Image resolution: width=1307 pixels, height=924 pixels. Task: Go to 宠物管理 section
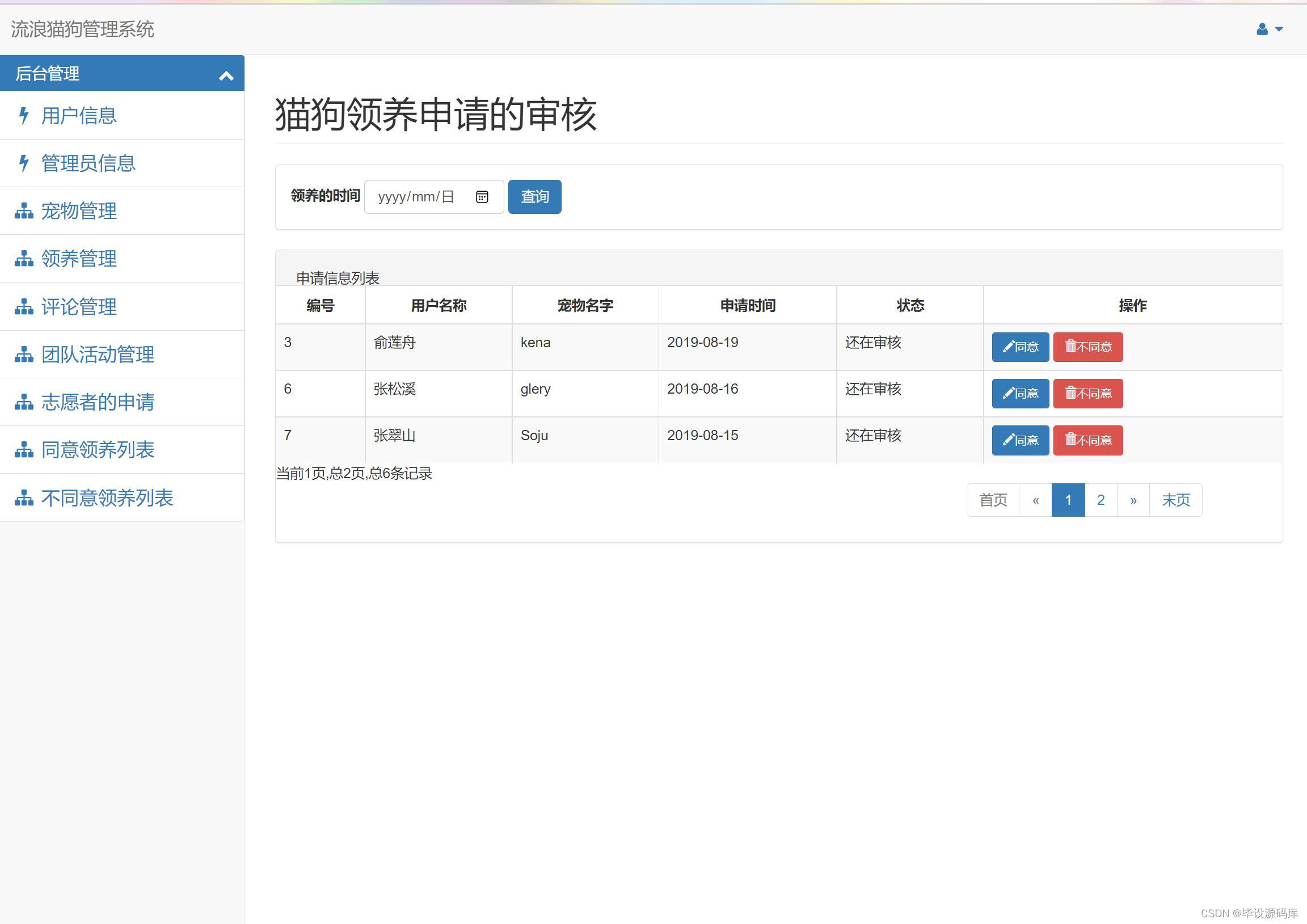click(122, 211)
